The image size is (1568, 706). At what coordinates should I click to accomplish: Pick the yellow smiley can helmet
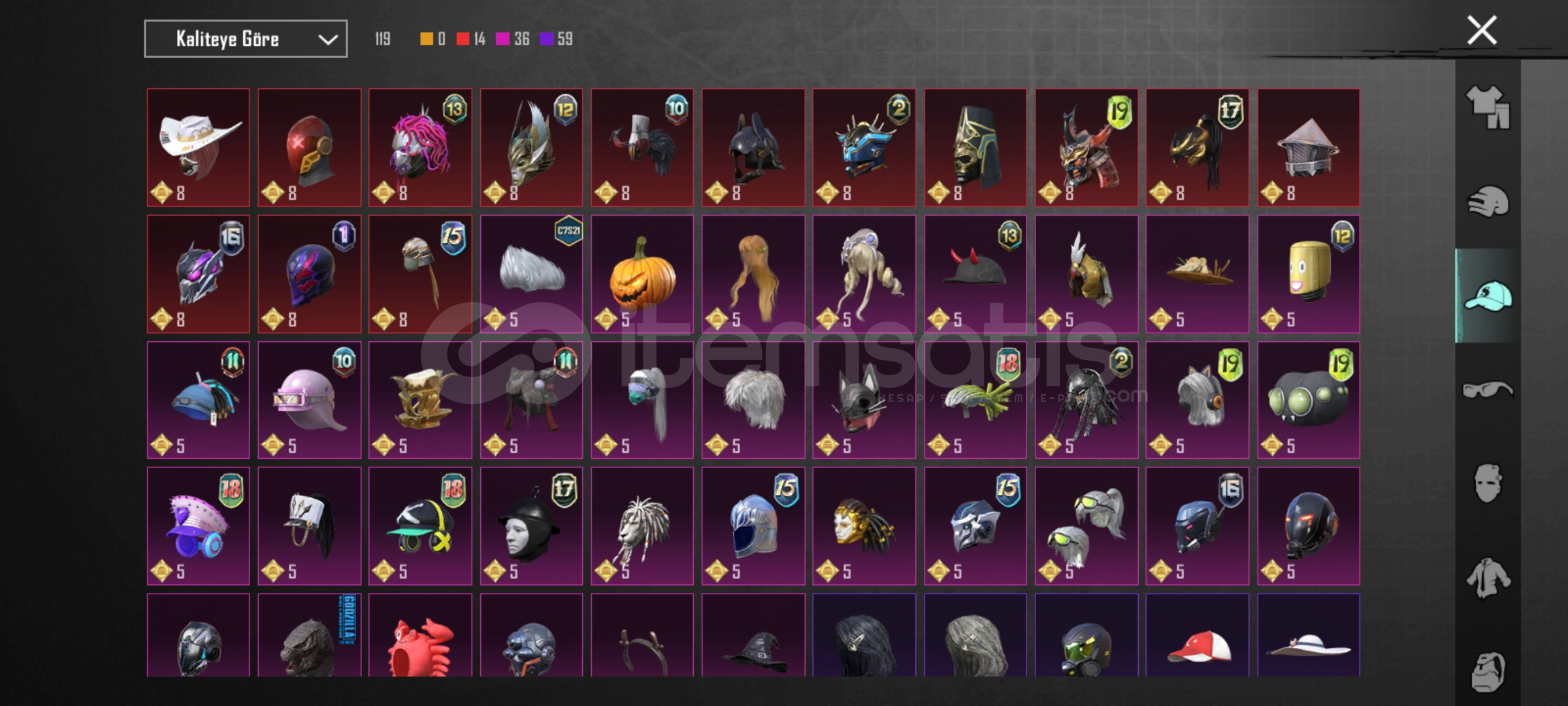(1309, 274)
